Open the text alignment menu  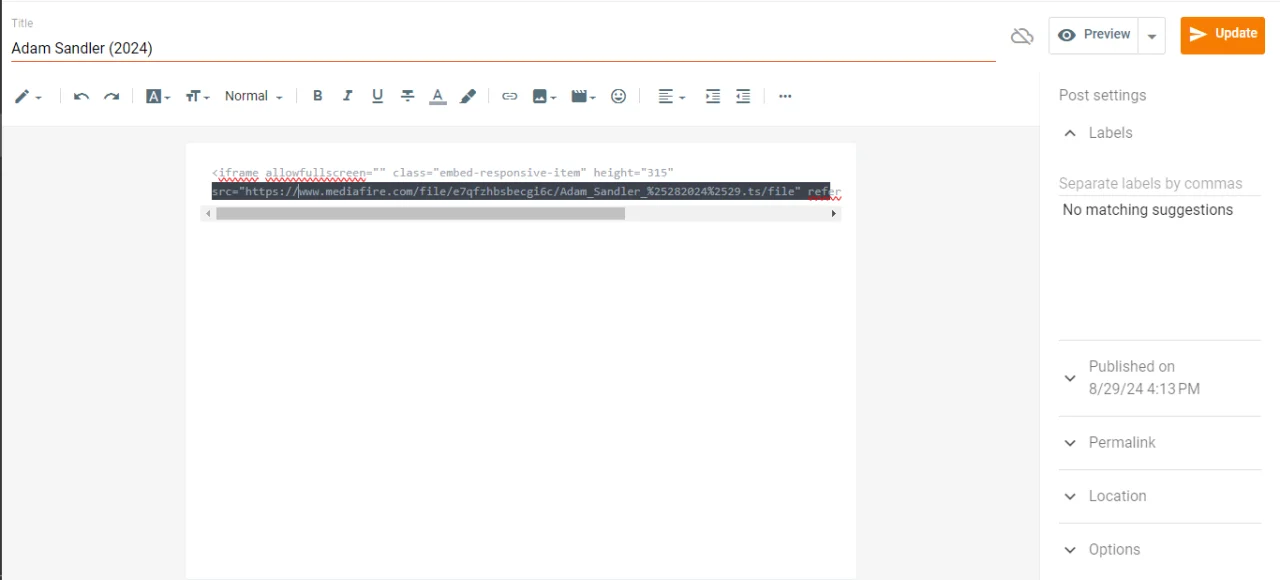pyautogui.click(x=671, y=96)
